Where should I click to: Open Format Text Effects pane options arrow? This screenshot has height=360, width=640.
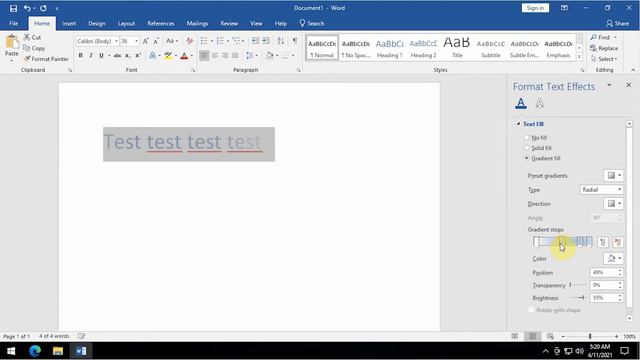[609, 85]
